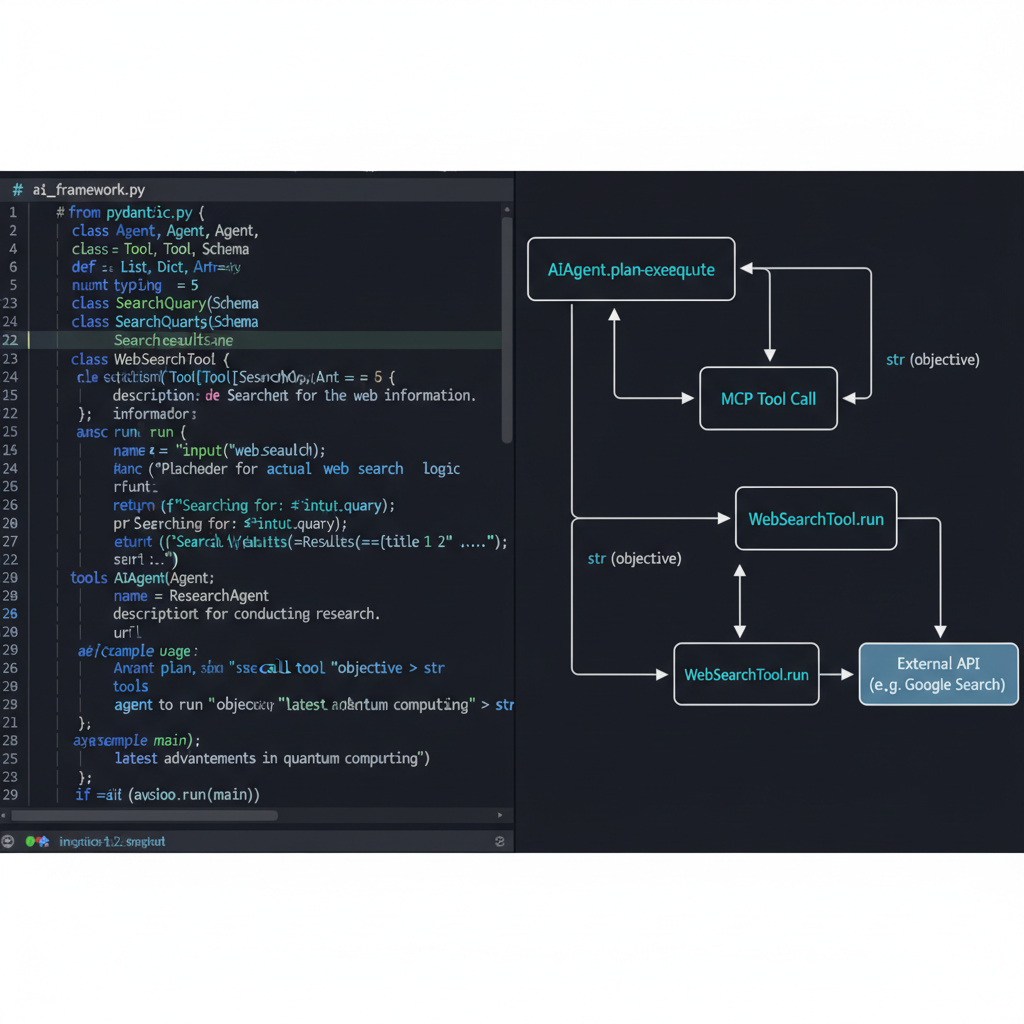This screenshot has height=1024, width=1024.
Task: Click the green status dot in status bar
Action: coord(30,841)
